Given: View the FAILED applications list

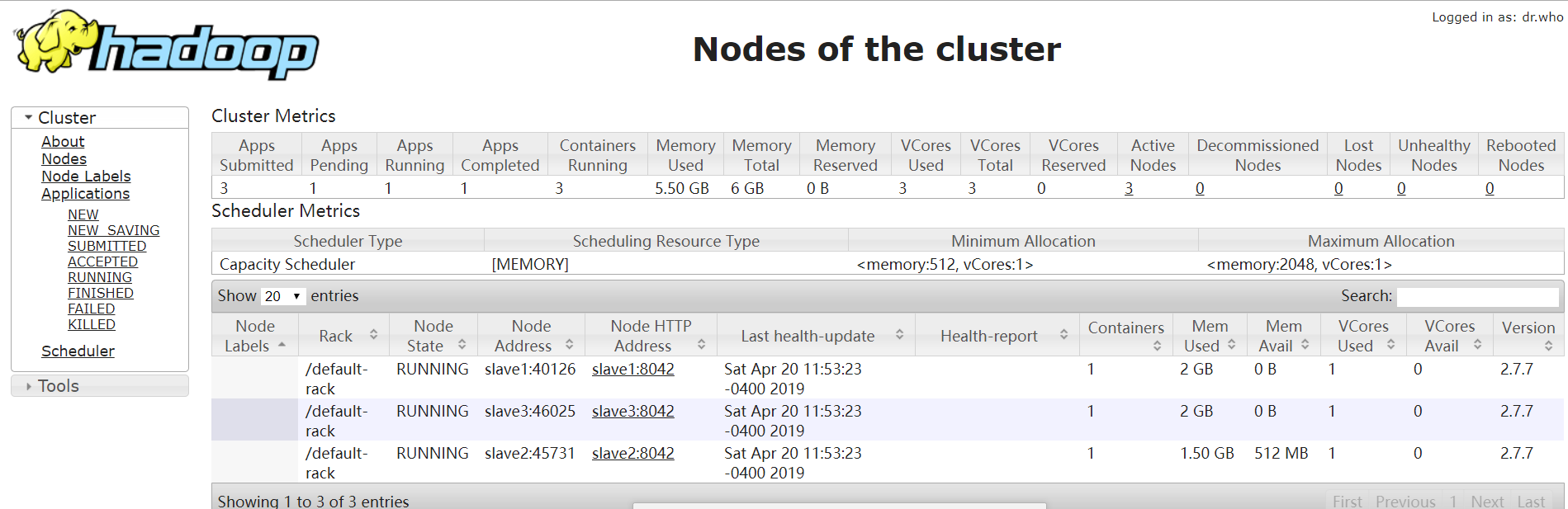Looking at the screenshot, I should point(91,308).
